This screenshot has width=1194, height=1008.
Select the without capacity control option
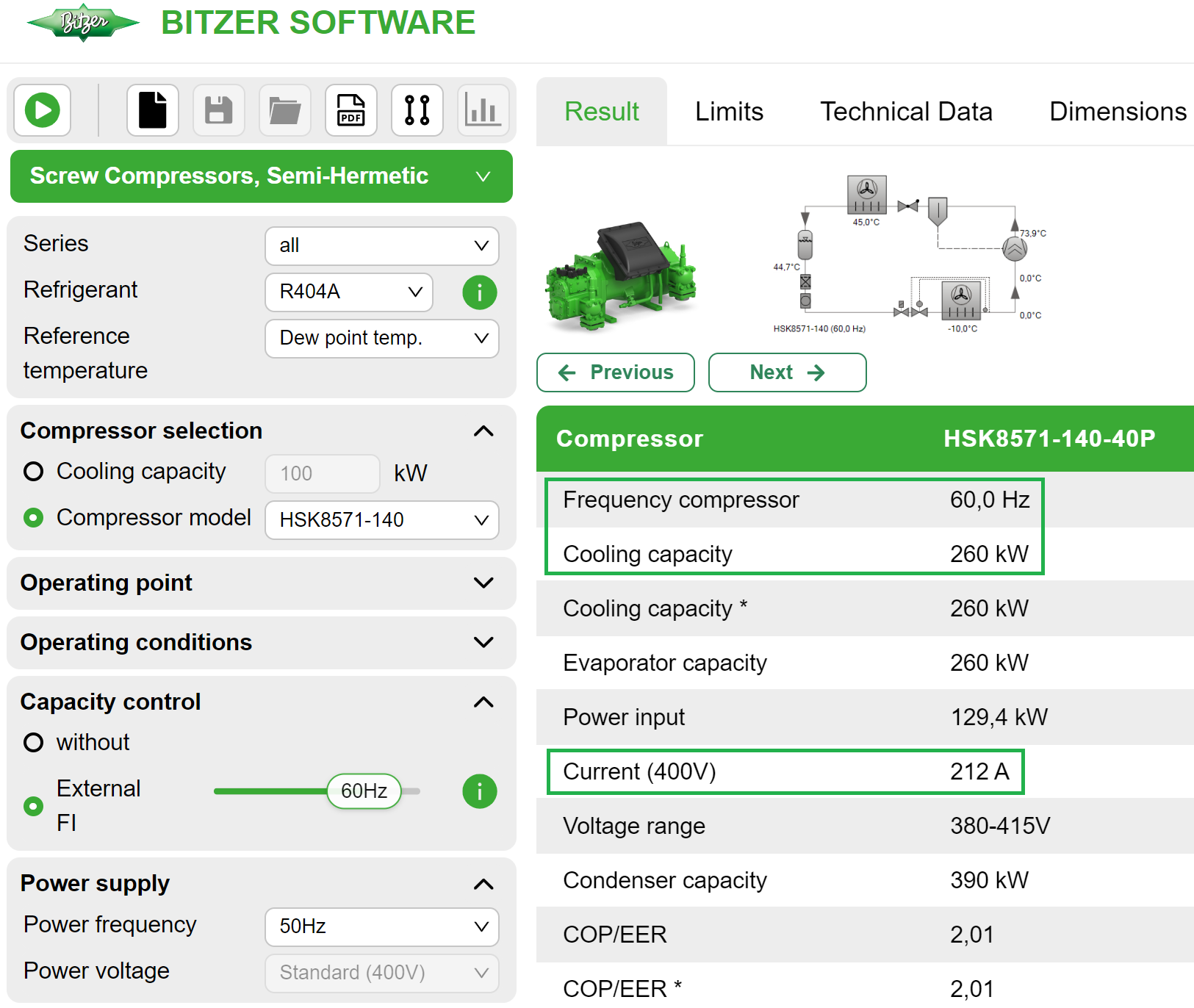point(33,742)
